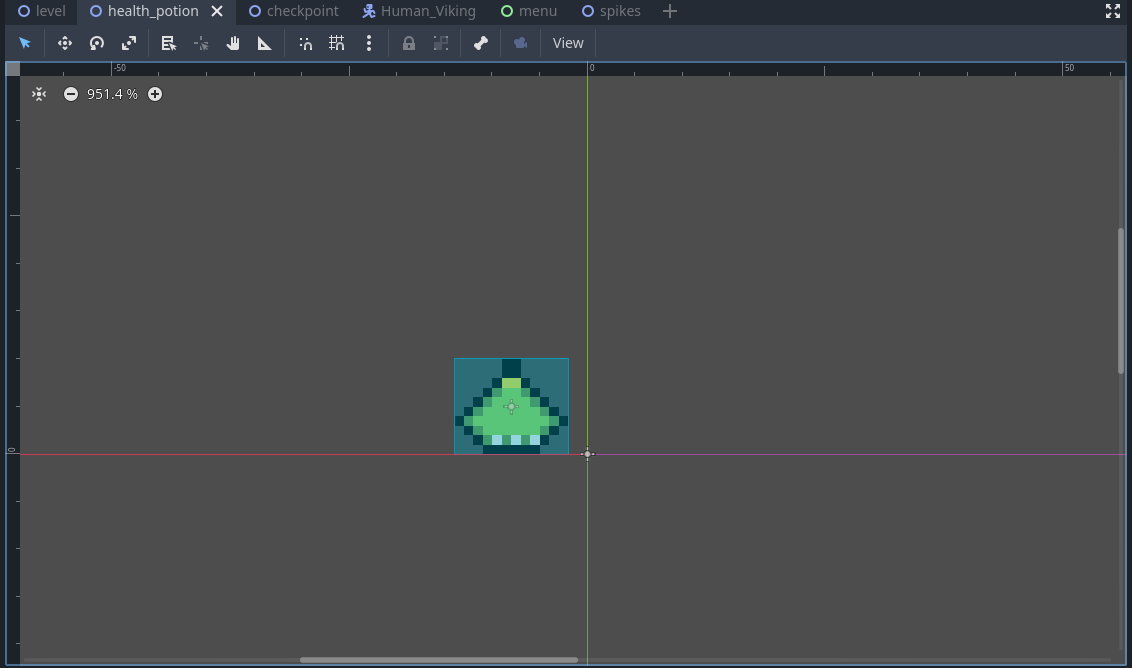
Task: Open snapping options three-dot menu
Action: [x=369, y=43]
